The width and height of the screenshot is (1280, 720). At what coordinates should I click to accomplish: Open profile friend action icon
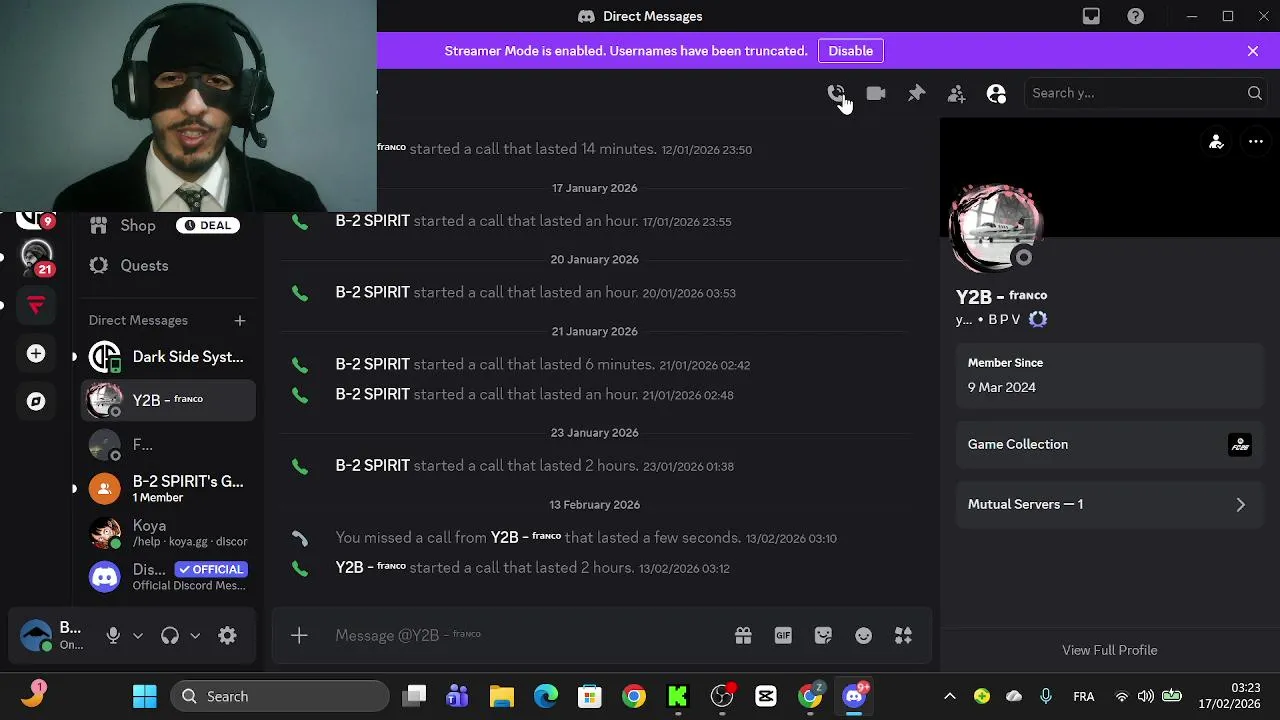pyautogui.click(x=1216, y=142)
